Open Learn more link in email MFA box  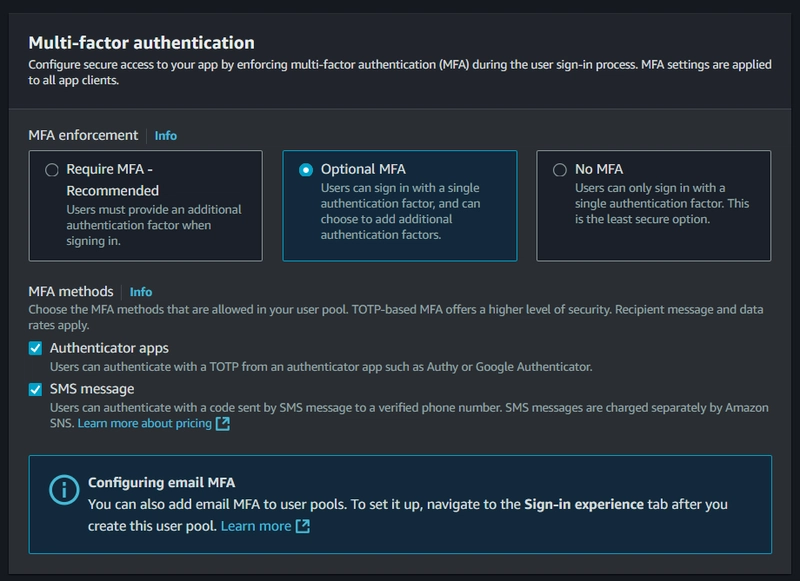[256, 526]
